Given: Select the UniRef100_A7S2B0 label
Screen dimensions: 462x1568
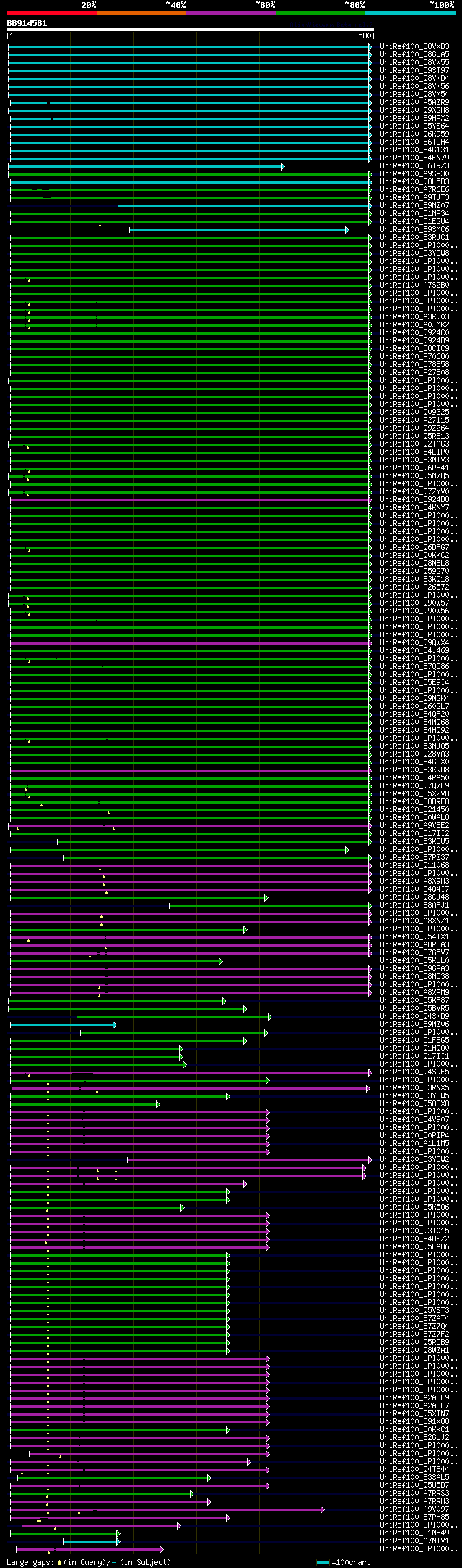Looking at the screenshot, I should coord(414,285).
